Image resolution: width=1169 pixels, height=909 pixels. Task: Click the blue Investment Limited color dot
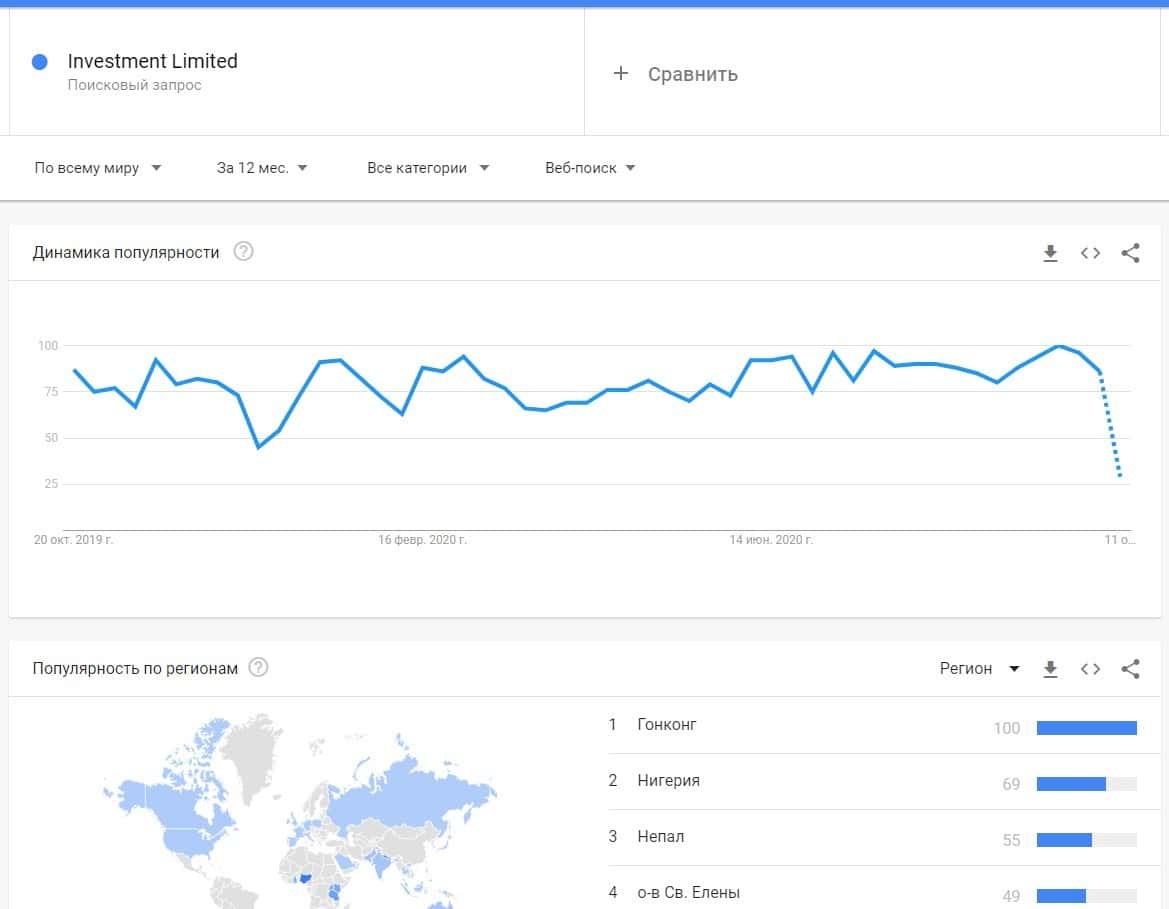(x=40, y=62)
